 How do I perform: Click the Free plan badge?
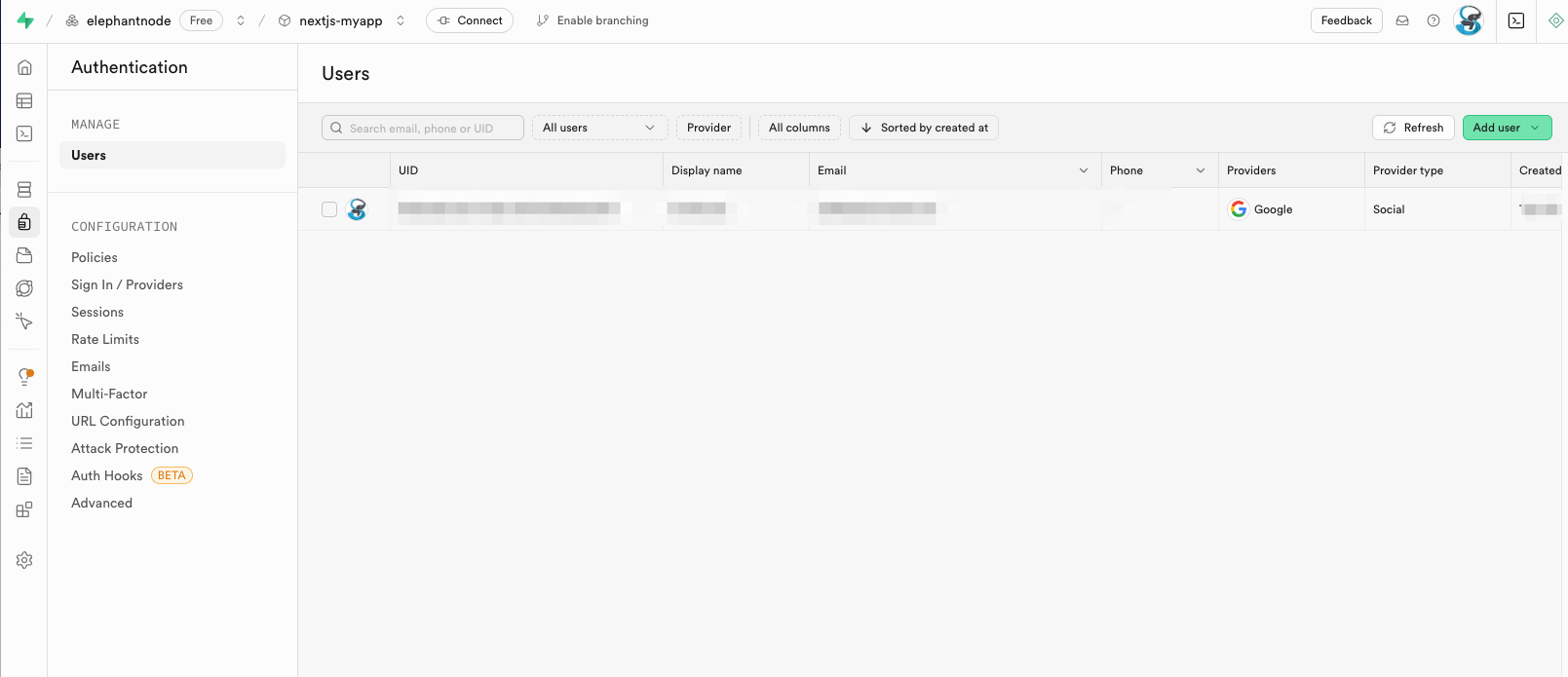[201, 20]
